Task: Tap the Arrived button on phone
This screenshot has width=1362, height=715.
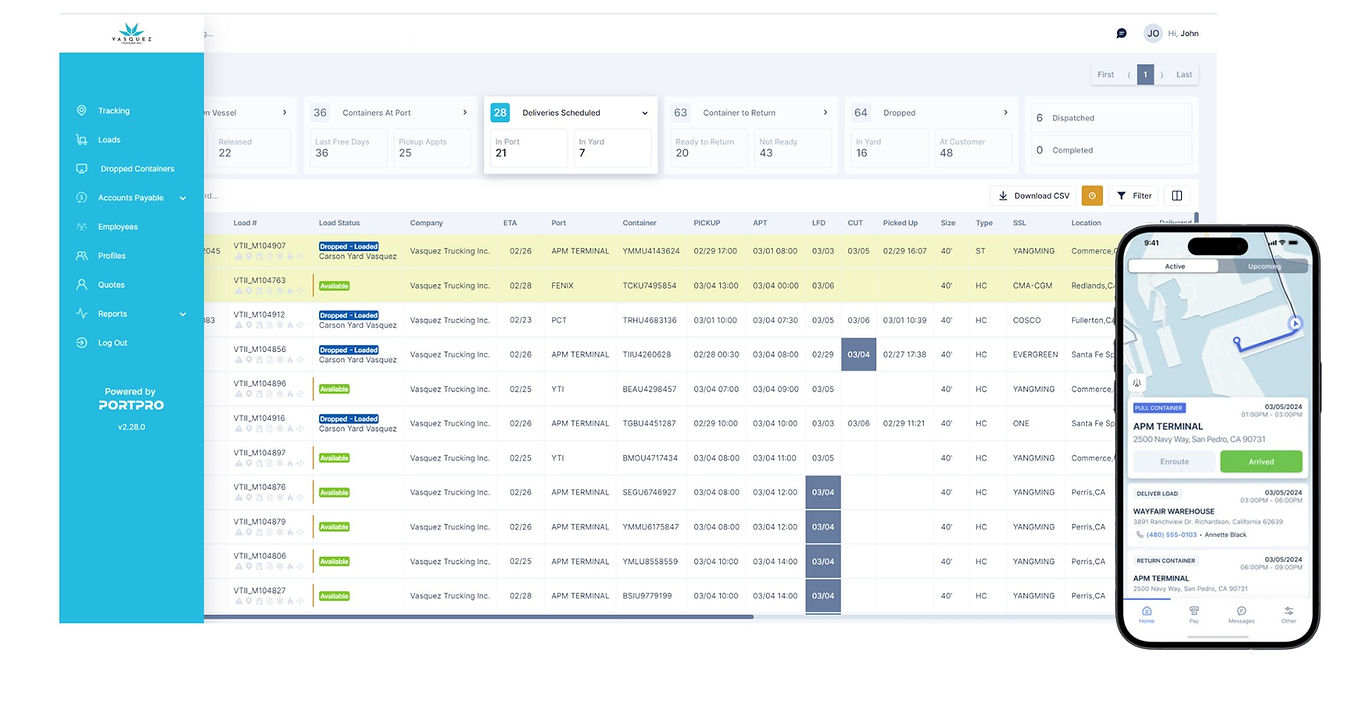Action: 1261,461
